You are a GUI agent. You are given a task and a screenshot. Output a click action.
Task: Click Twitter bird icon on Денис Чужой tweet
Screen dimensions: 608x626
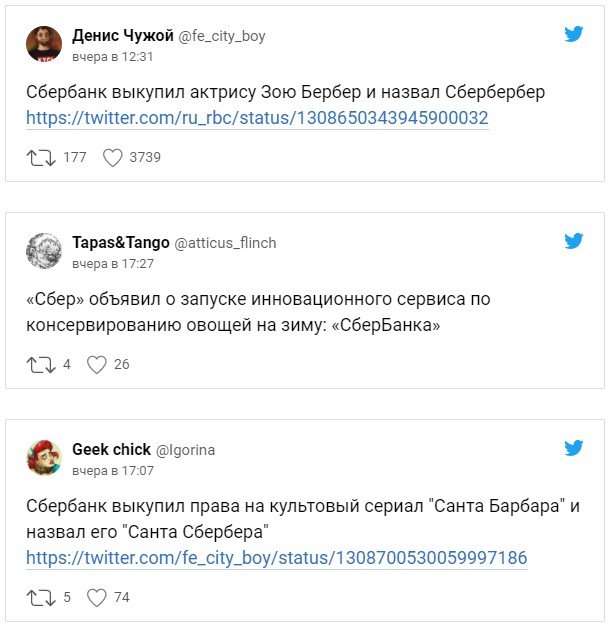coord(573,34)
